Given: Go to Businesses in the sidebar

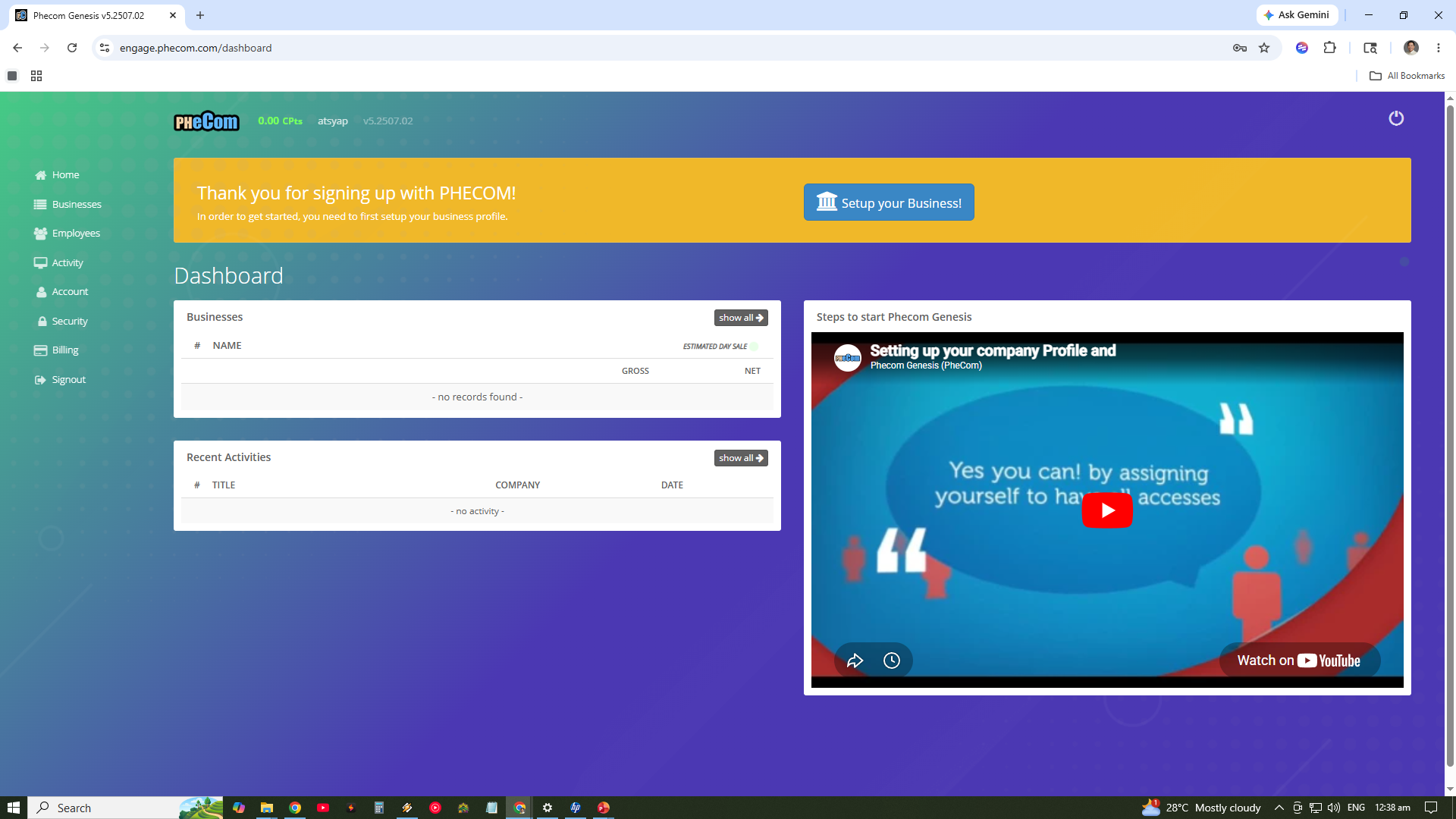Looking at the screenshot, I should [67, 205].
